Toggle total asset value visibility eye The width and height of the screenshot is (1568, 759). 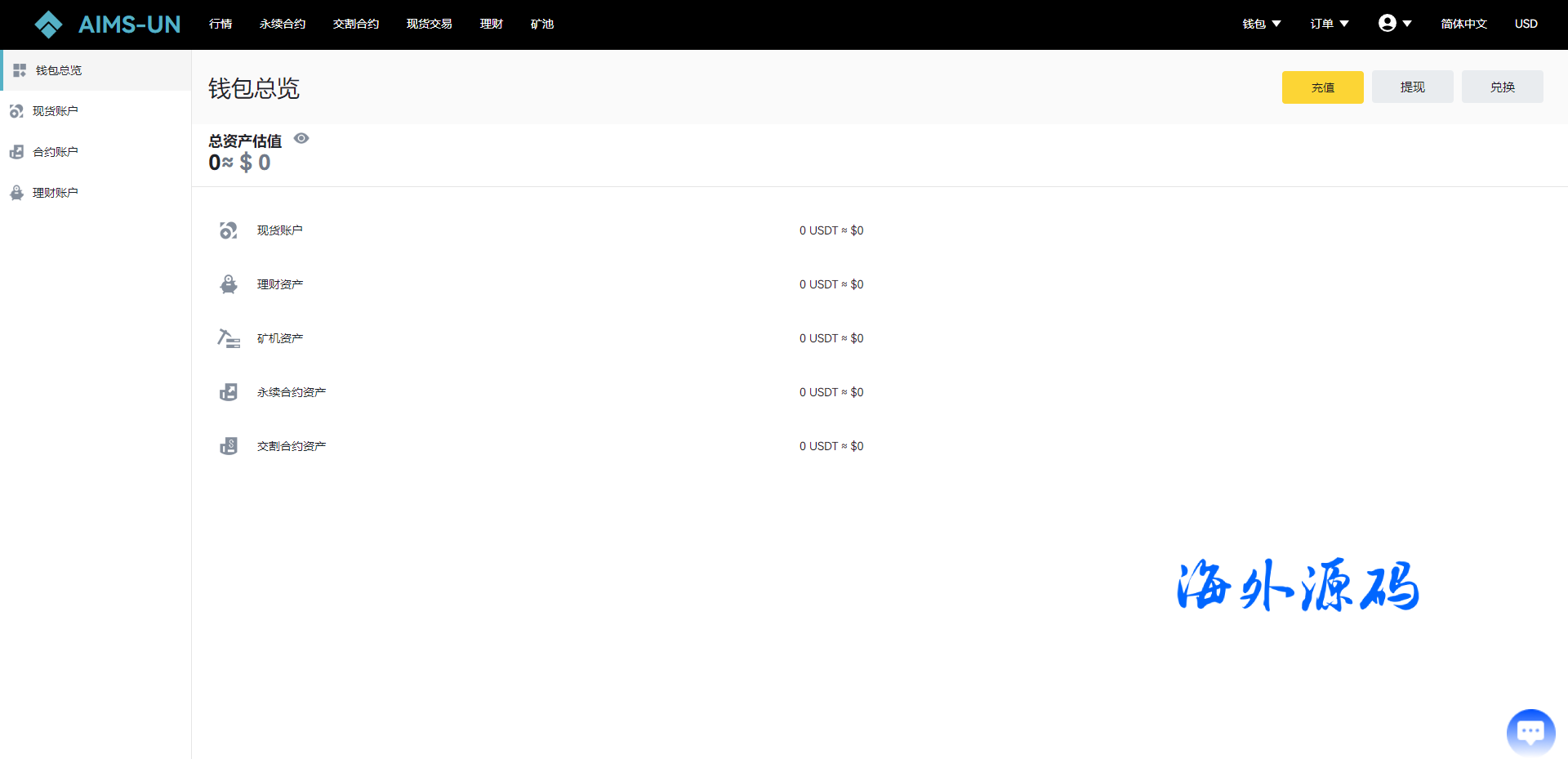(301, 139)
